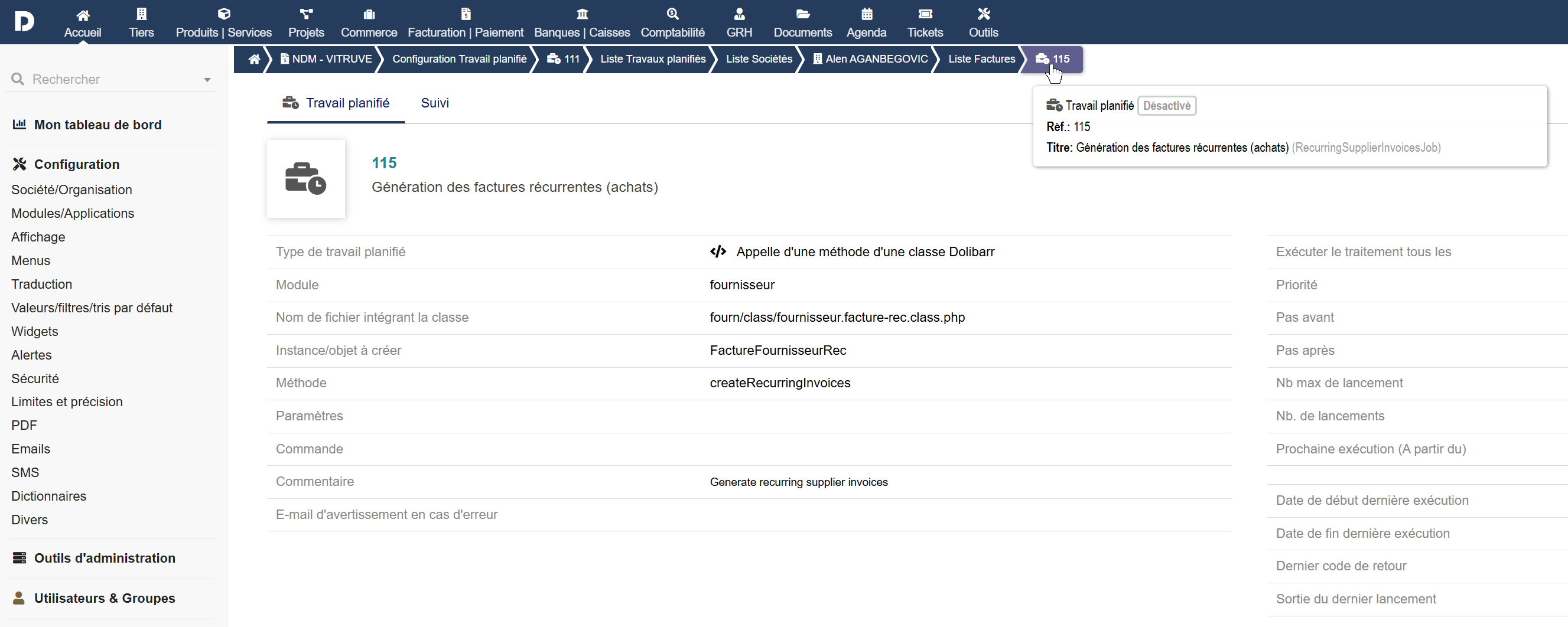The height and width of the screenshot is (627, 1568).
Task: Click the Dolibarr logo icon
Action: coord(24,22)
